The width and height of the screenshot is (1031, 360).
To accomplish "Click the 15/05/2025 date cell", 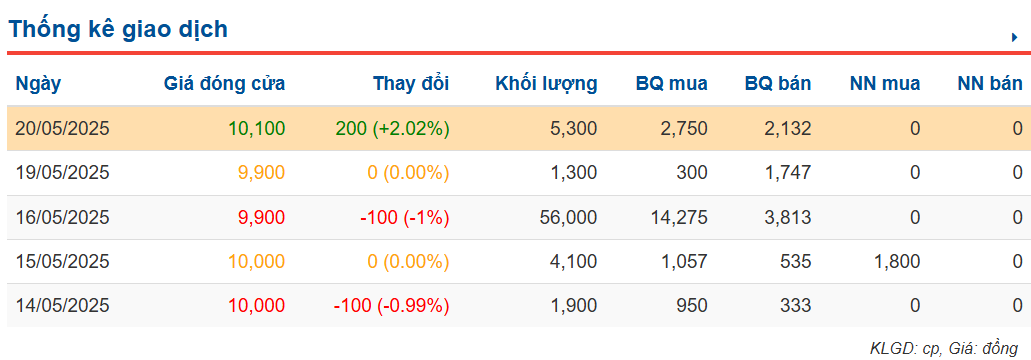I will pos(62,261).
